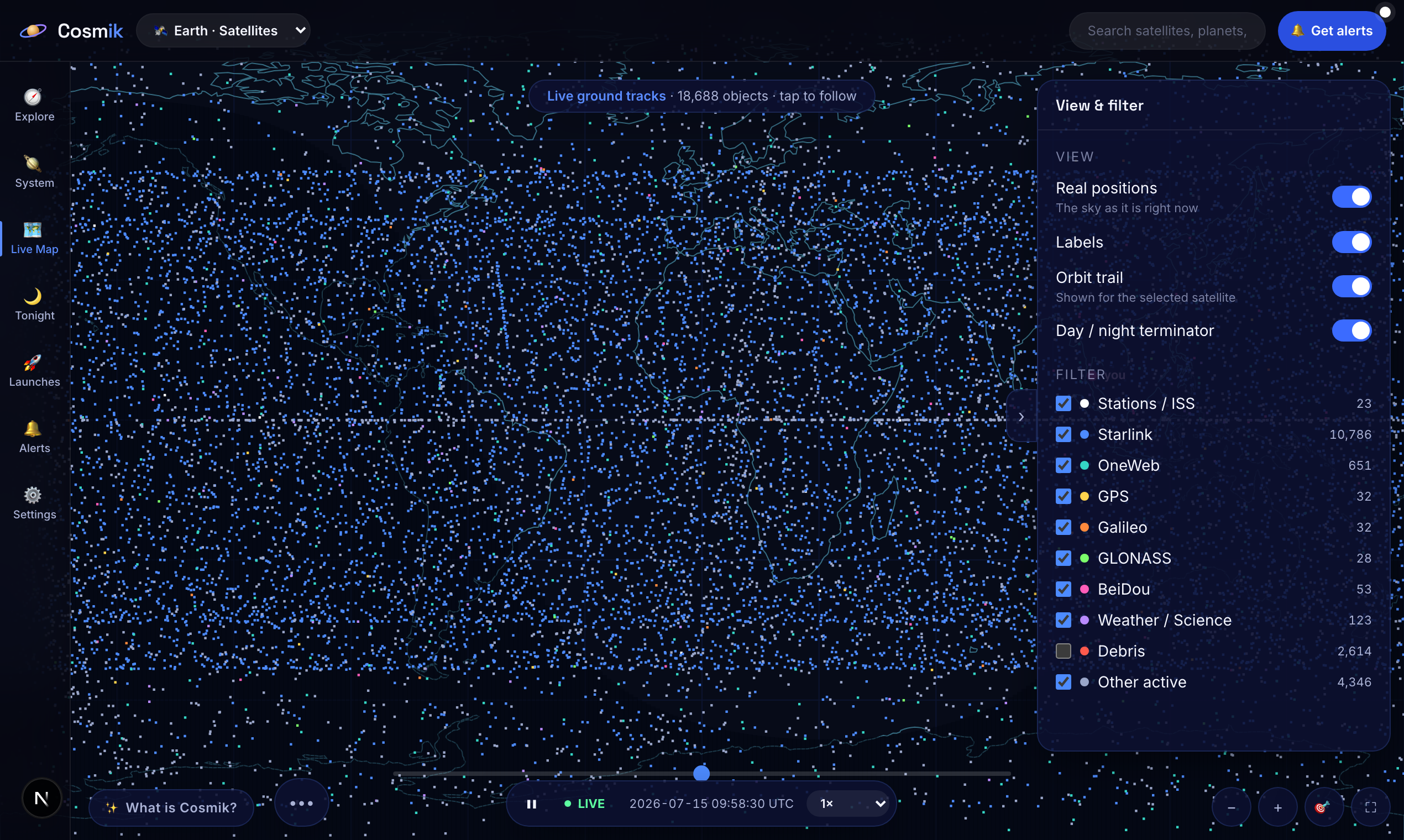
Task: Uncheck the Starlink filter checkbox
Action: 1063,434
